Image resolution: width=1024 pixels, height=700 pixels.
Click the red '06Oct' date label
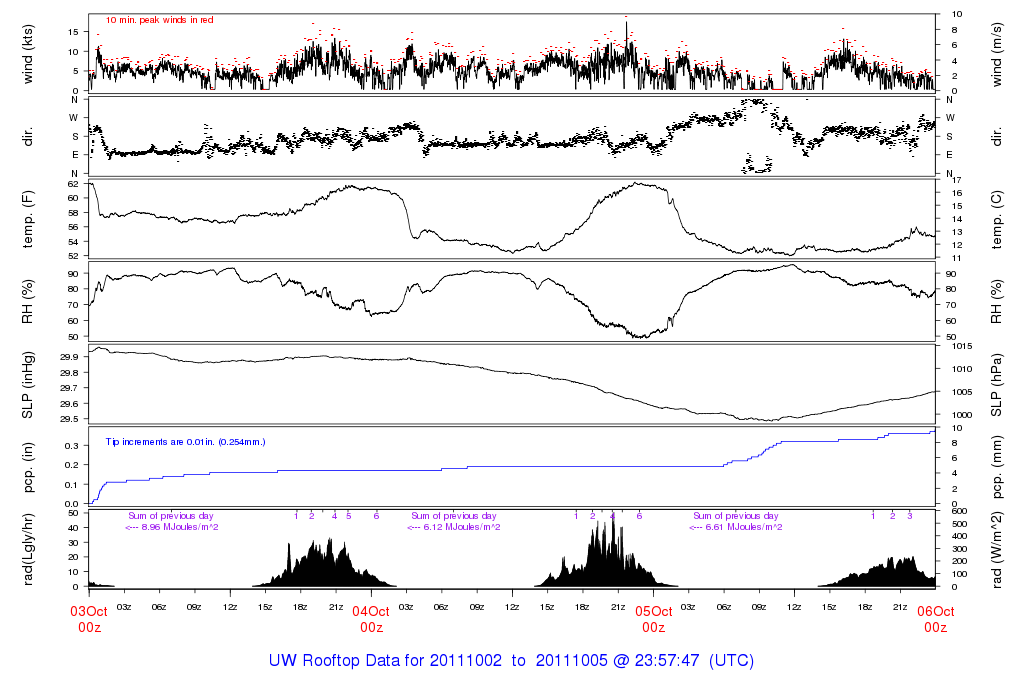936,612
